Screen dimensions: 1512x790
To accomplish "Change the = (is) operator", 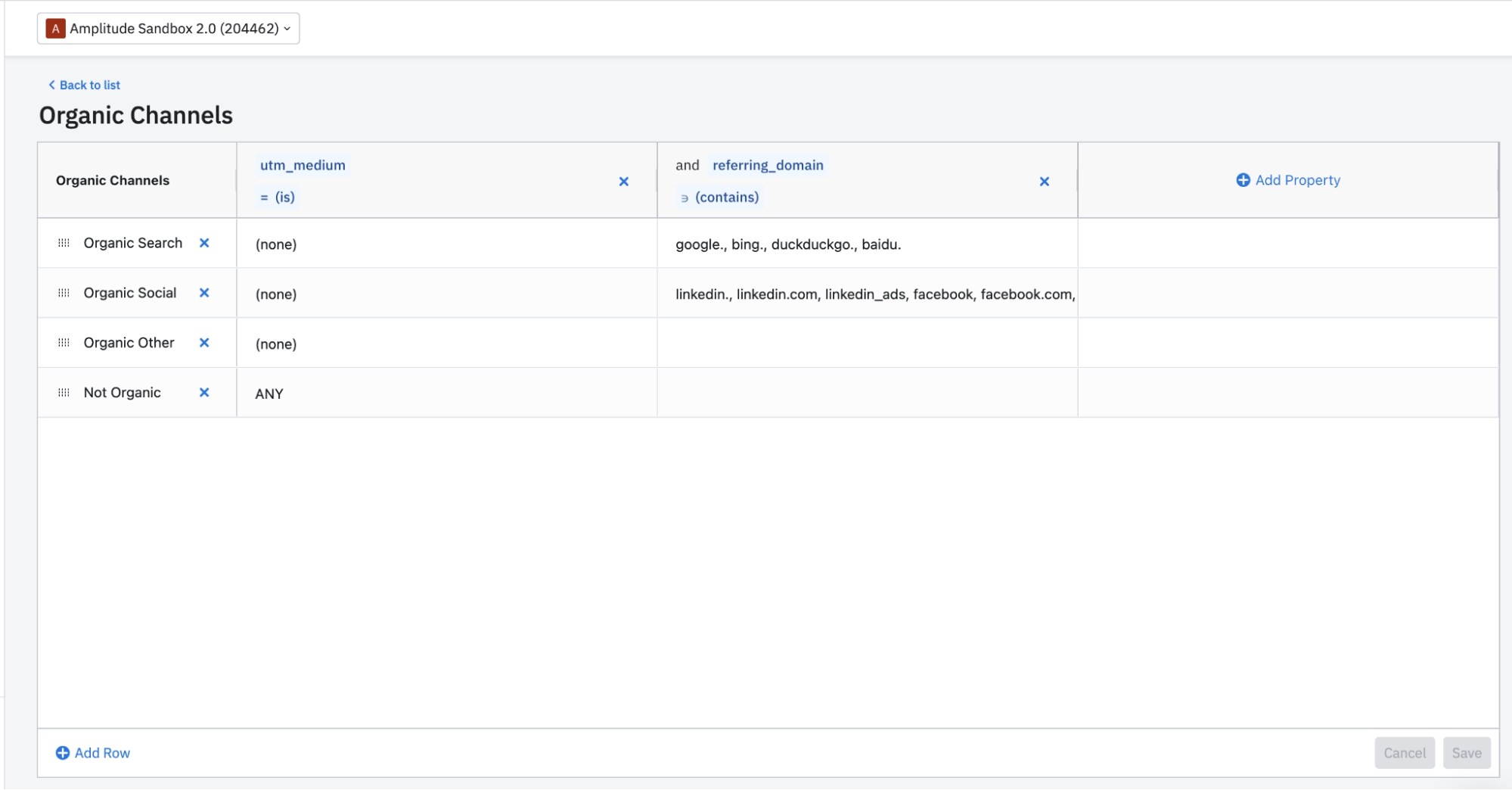I will click(x=278, y=197).
